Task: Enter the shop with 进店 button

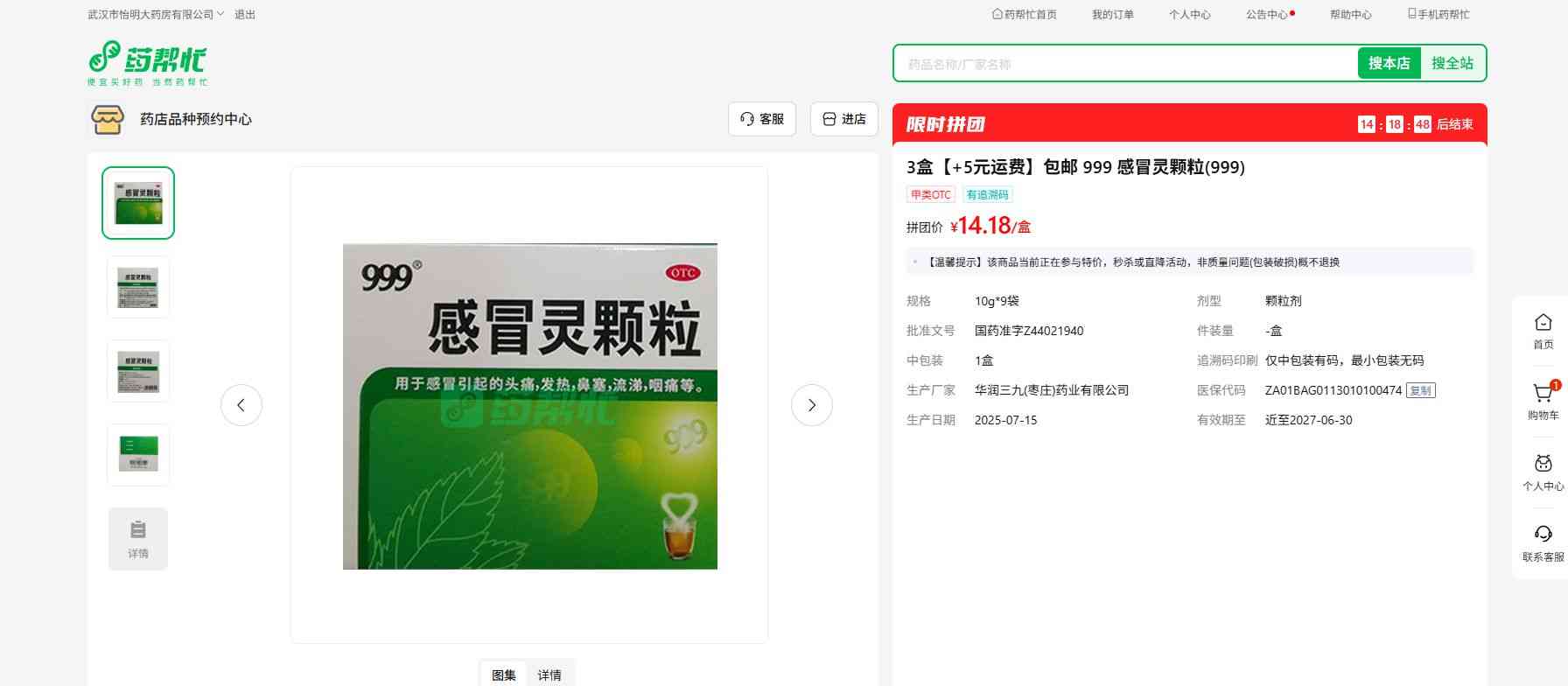Action: tap(843, 119)
